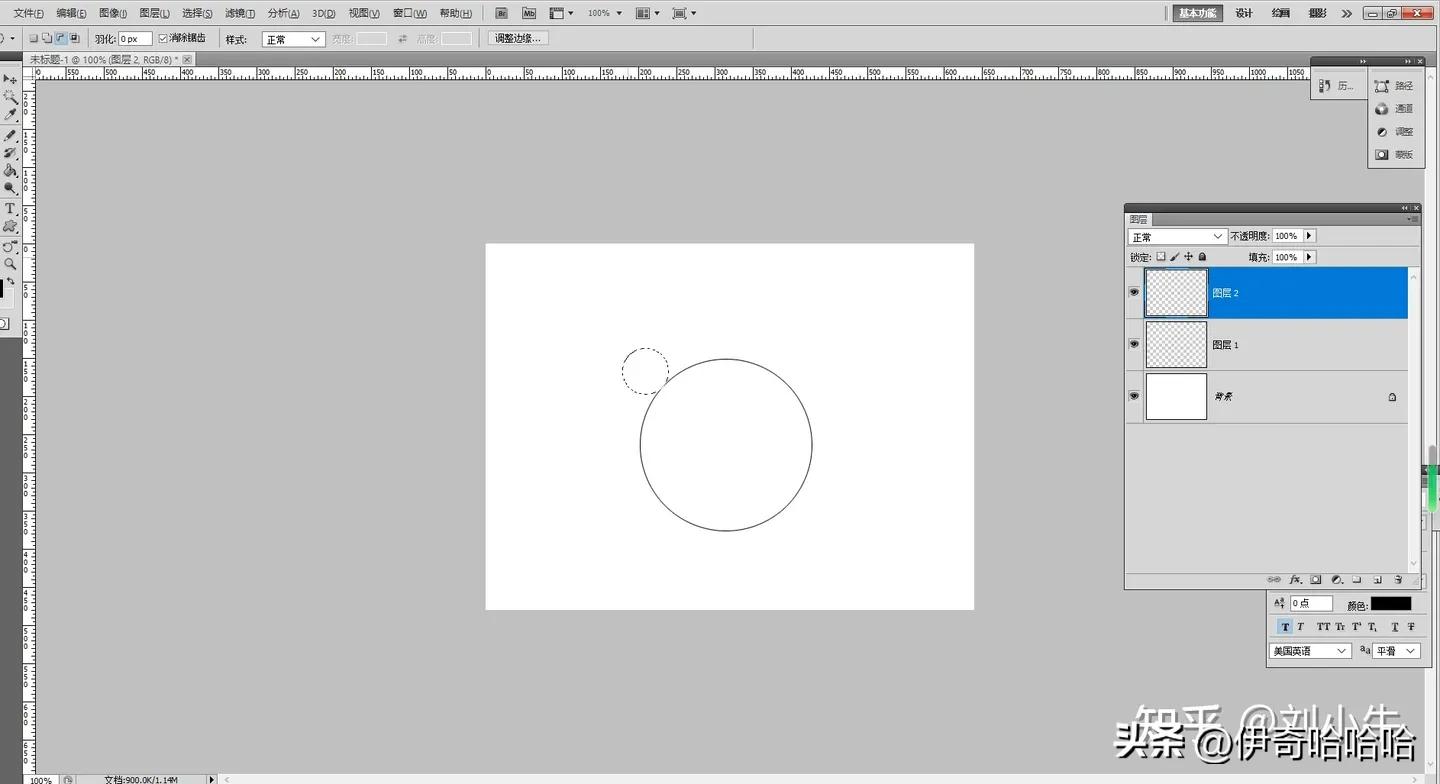Select the Paint Bucket tool

point(10,171)
